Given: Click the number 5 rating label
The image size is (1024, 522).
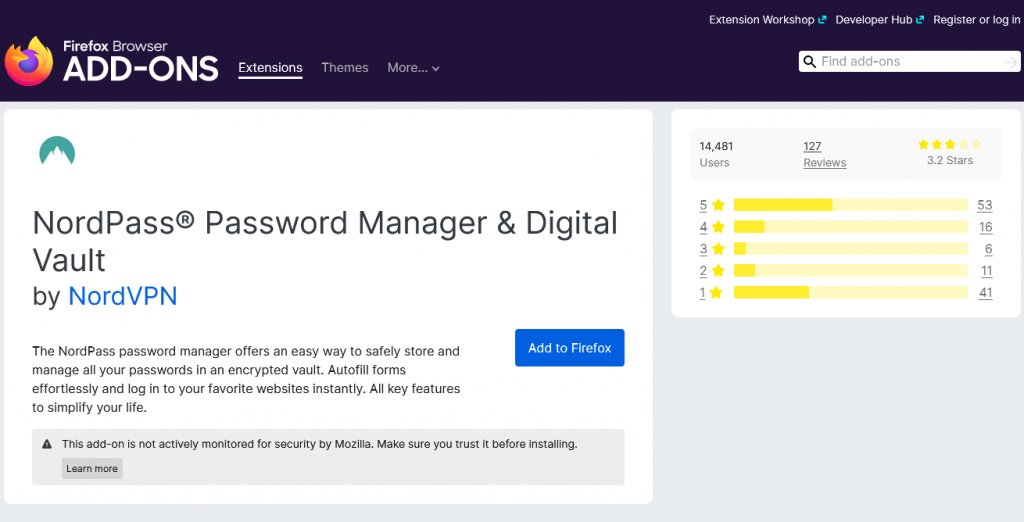Looking at the screenshot, I should click(x=703, y=205).
